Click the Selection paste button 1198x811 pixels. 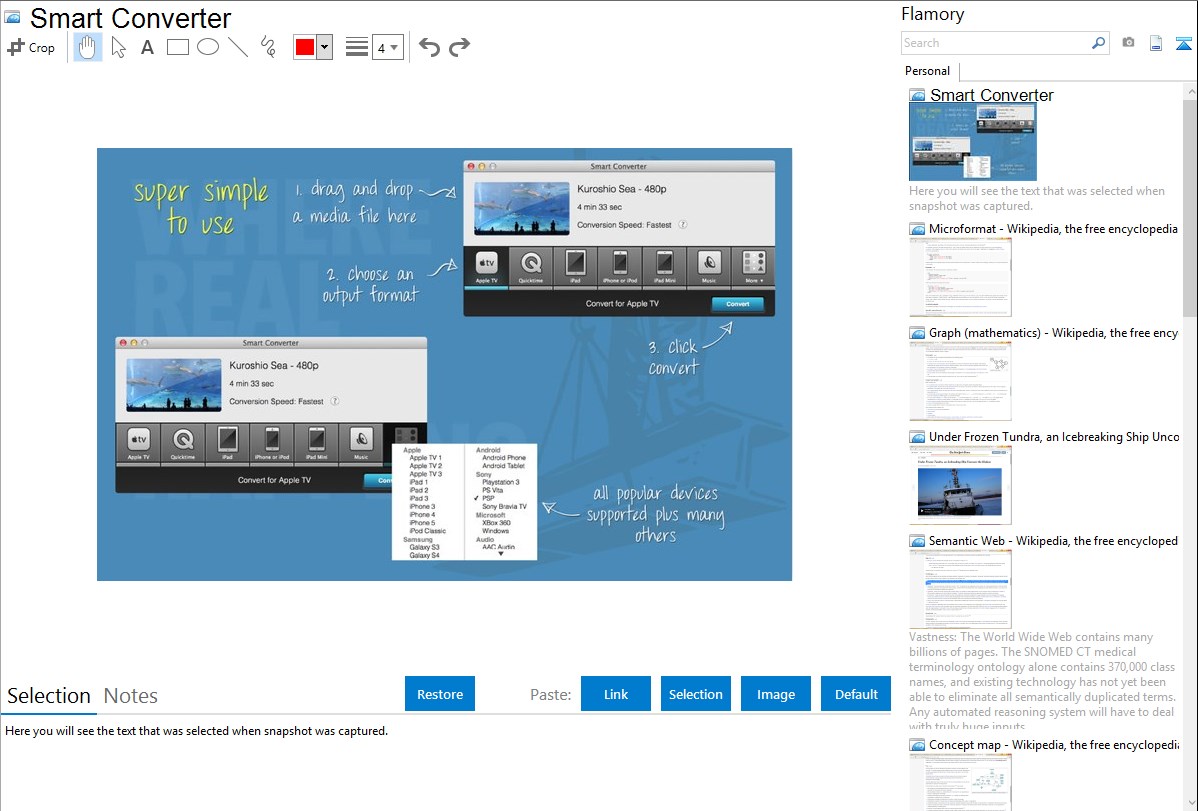(x=695, y=694)
